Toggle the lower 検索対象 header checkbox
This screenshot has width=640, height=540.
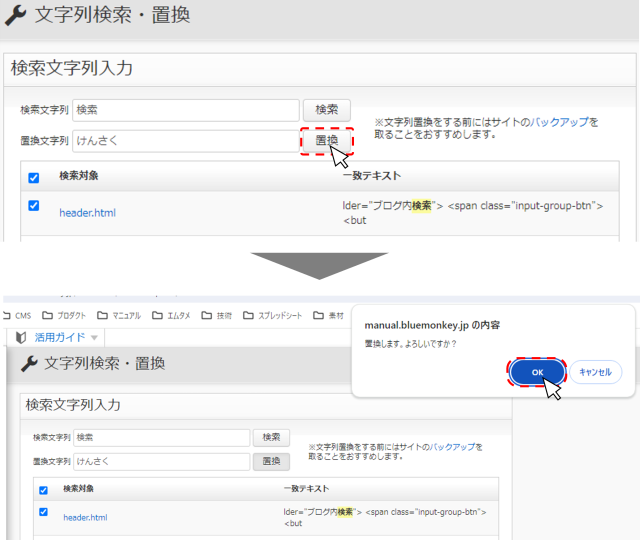click(43, 490)
